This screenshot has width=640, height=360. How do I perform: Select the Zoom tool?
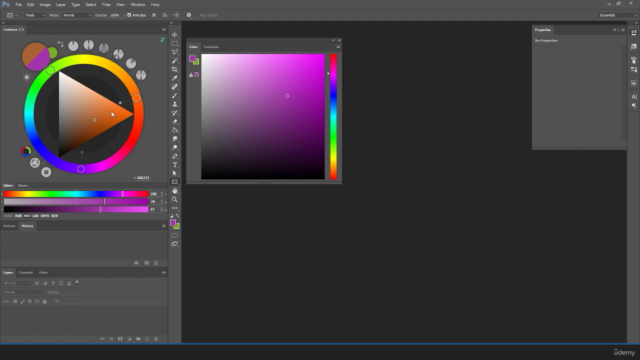(x=175, y=200)
